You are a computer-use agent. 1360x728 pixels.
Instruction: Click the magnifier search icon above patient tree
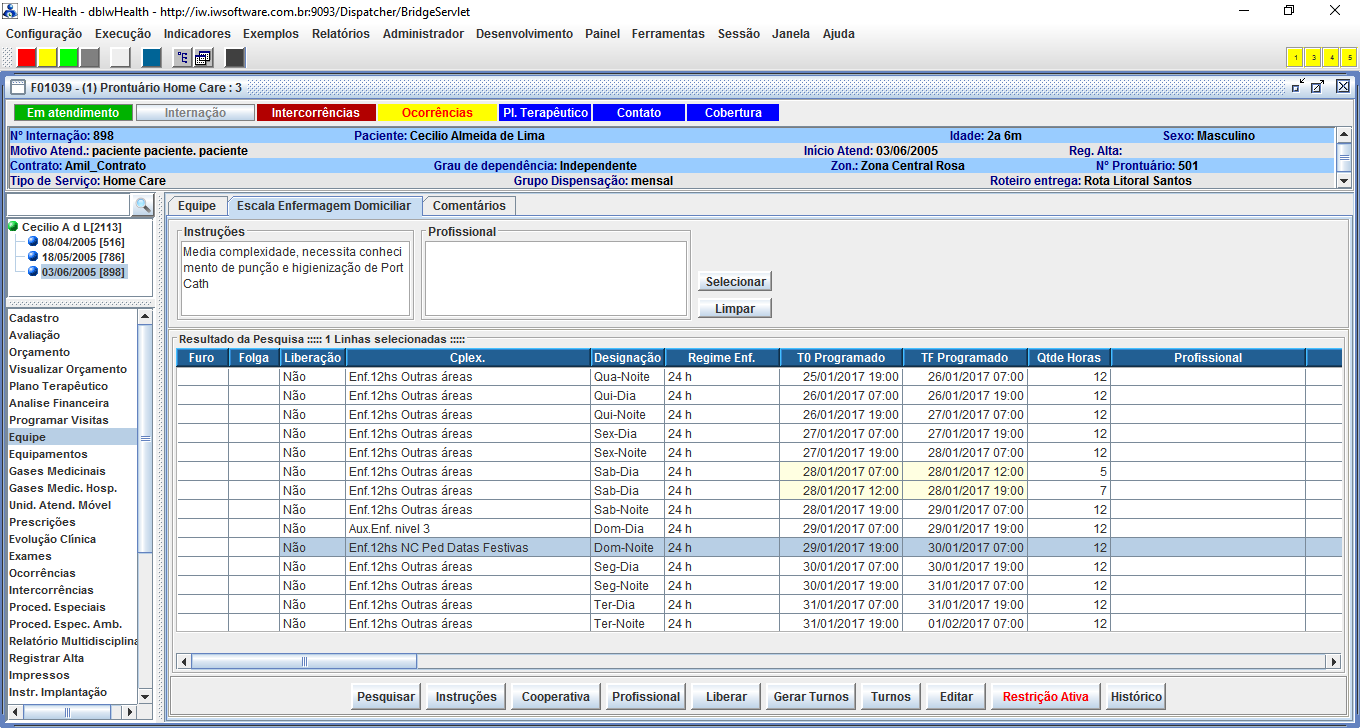(x=143, y=205)
